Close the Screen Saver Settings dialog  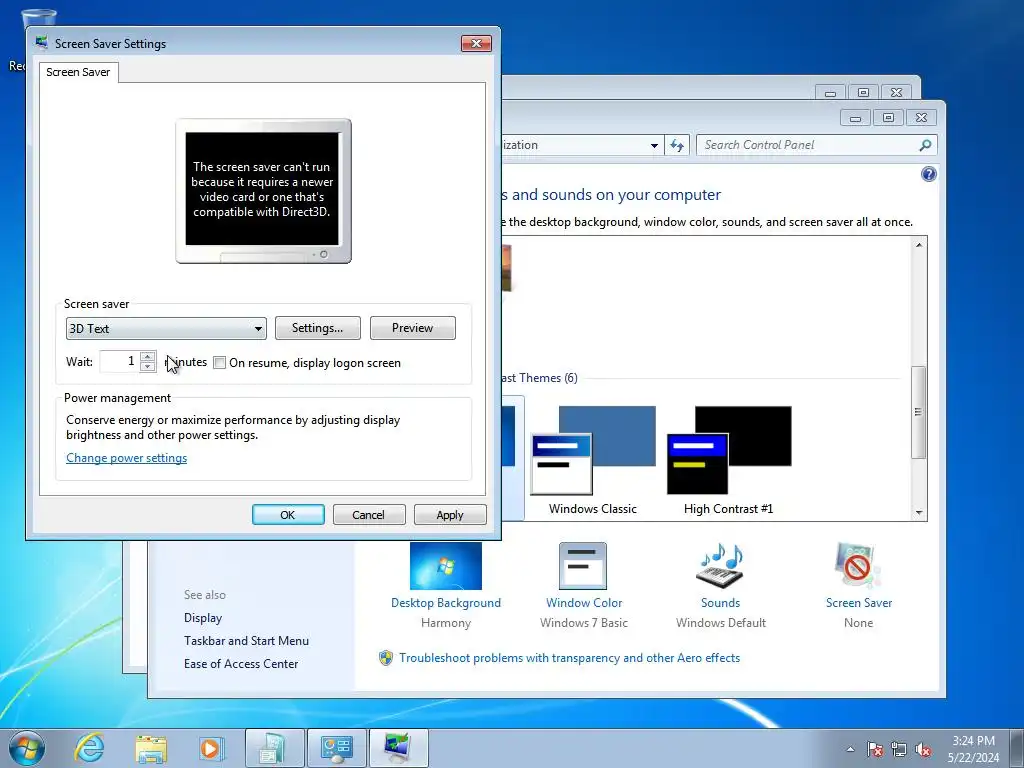476,43
